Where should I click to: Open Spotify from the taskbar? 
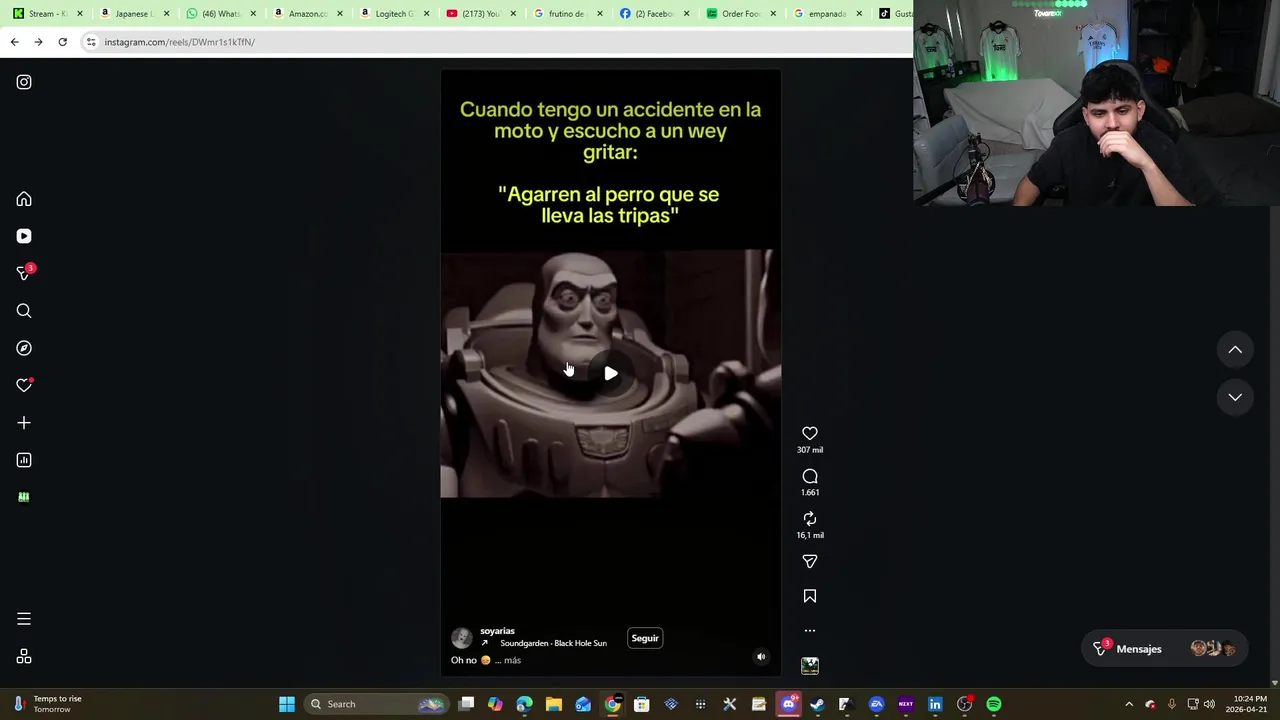[994, 704]
